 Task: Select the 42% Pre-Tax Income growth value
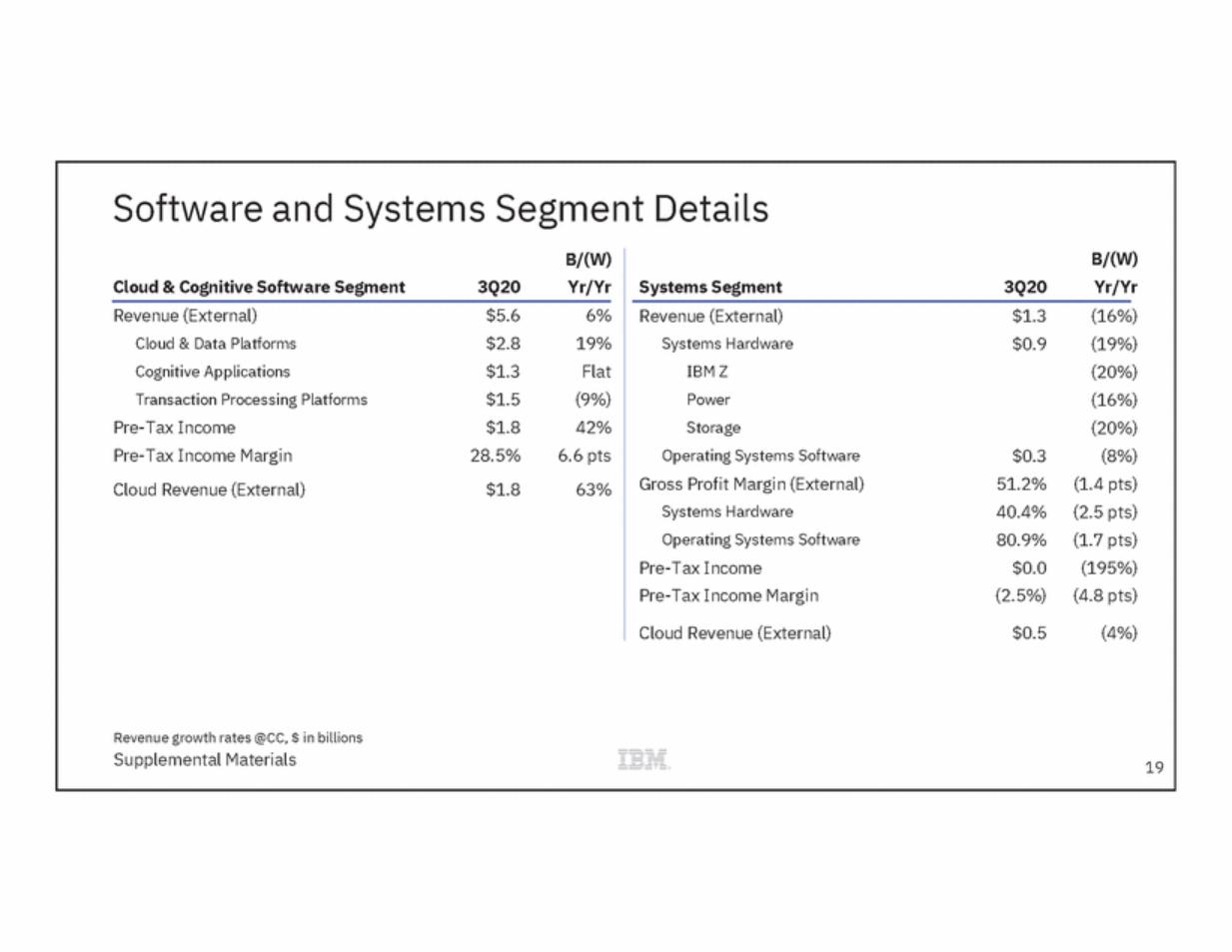click(594, 428)
